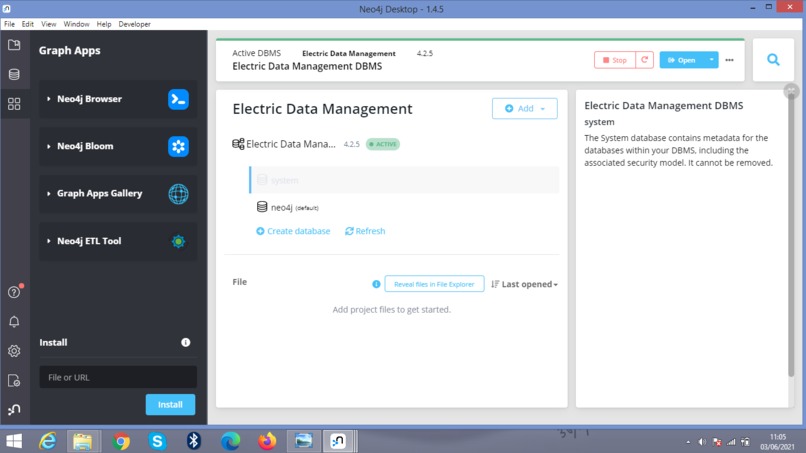Expand the Neo4j Bloom entry
Screen dimensions: 806x453
tap(48, 146)
